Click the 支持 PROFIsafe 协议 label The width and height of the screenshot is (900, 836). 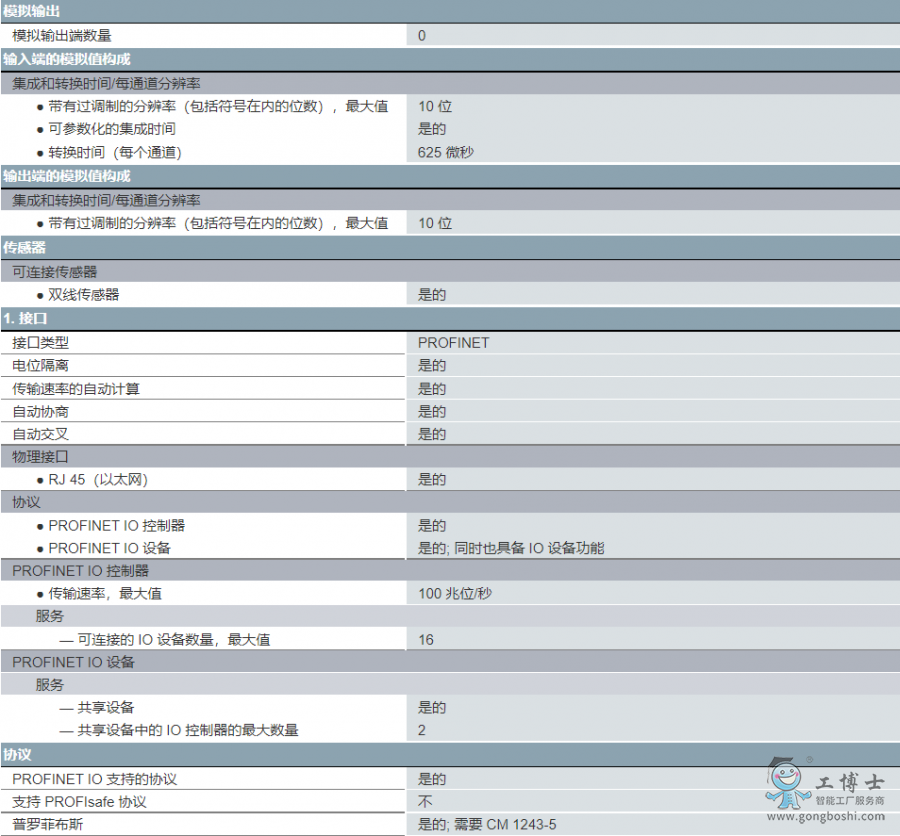pos(79,802)
